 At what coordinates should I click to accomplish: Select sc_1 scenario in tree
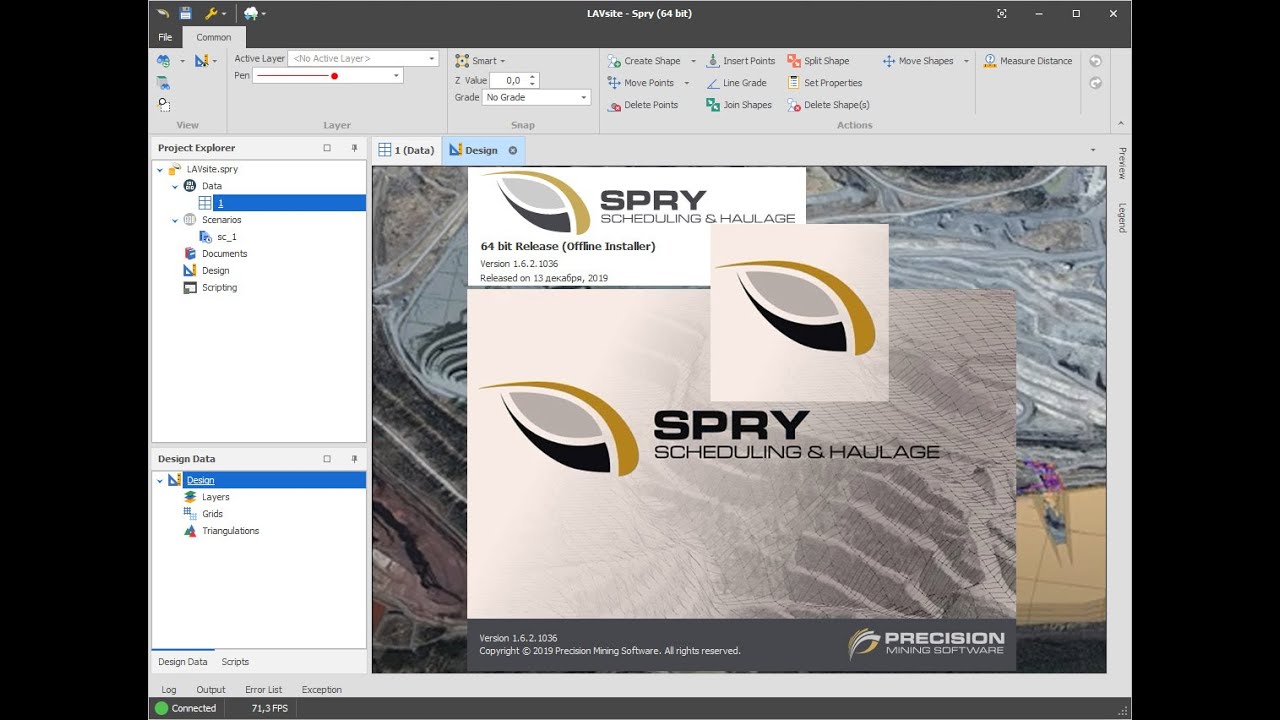point(226,237)
